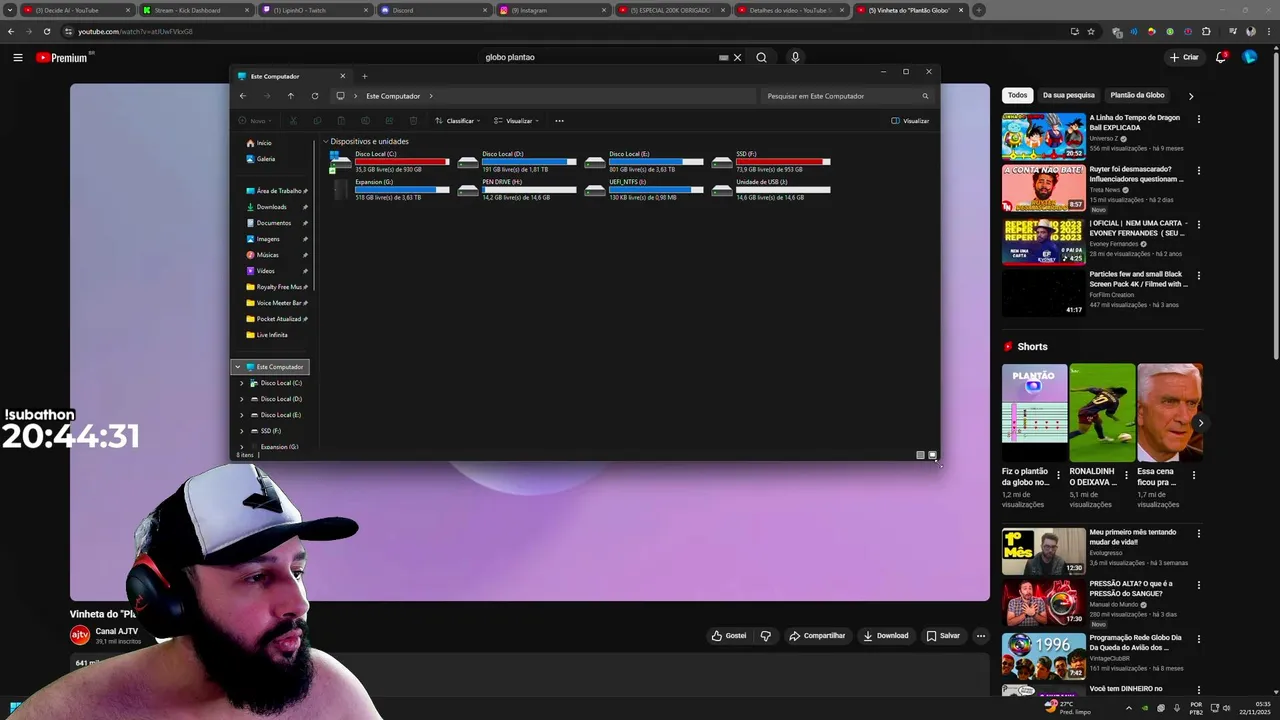This screenshot has width=1280, height=720.
Task: Click the Salvar button
Action: tap(943, 635)
